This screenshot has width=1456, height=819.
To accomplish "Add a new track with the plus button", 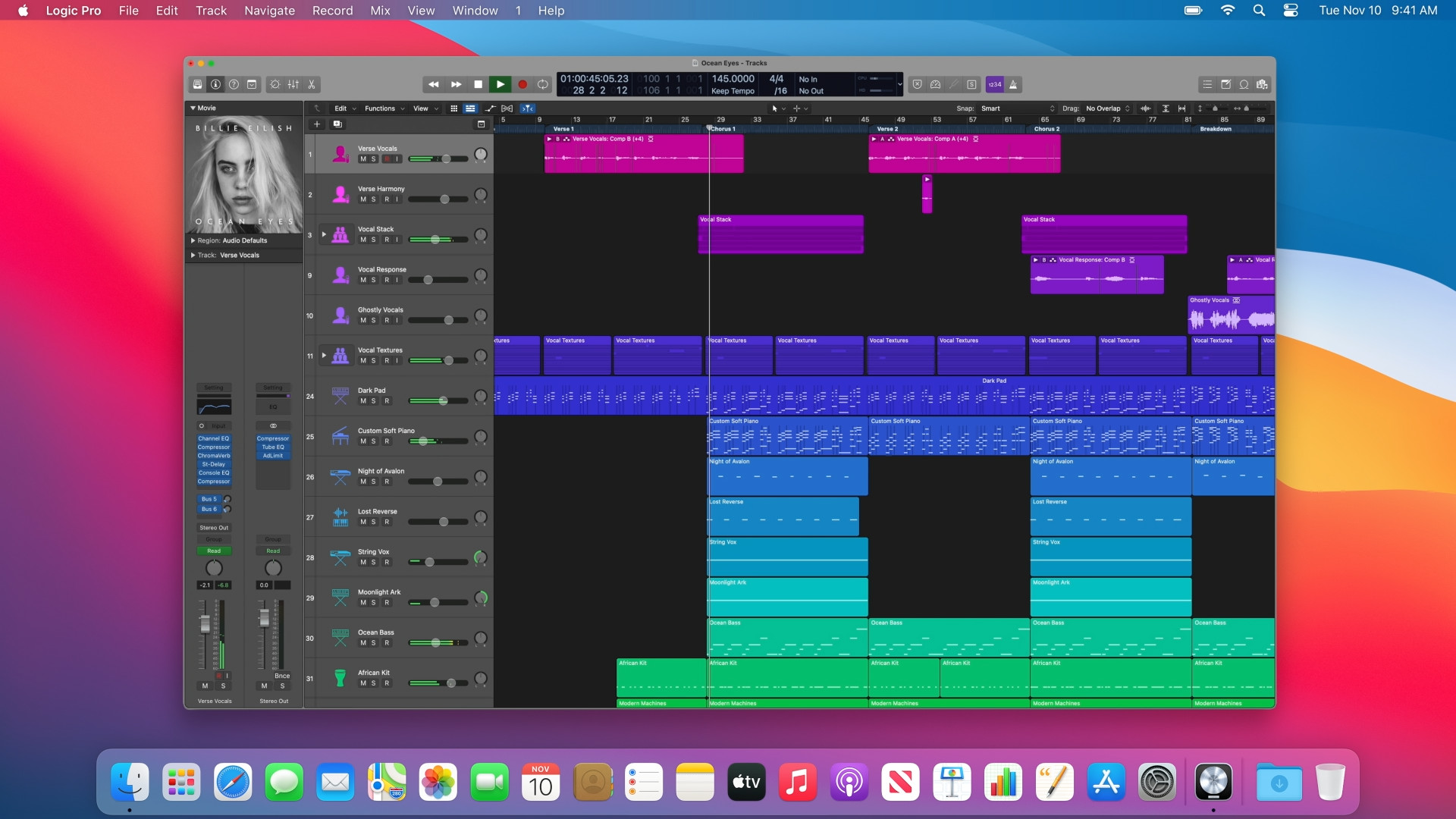I will pos(317,124).
